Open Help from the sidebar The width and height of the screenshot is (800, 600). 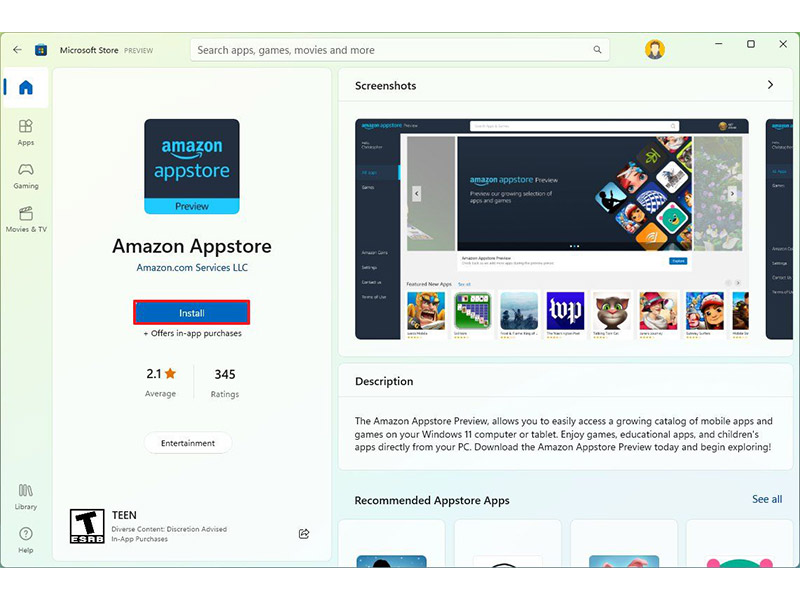pos(26,540)
